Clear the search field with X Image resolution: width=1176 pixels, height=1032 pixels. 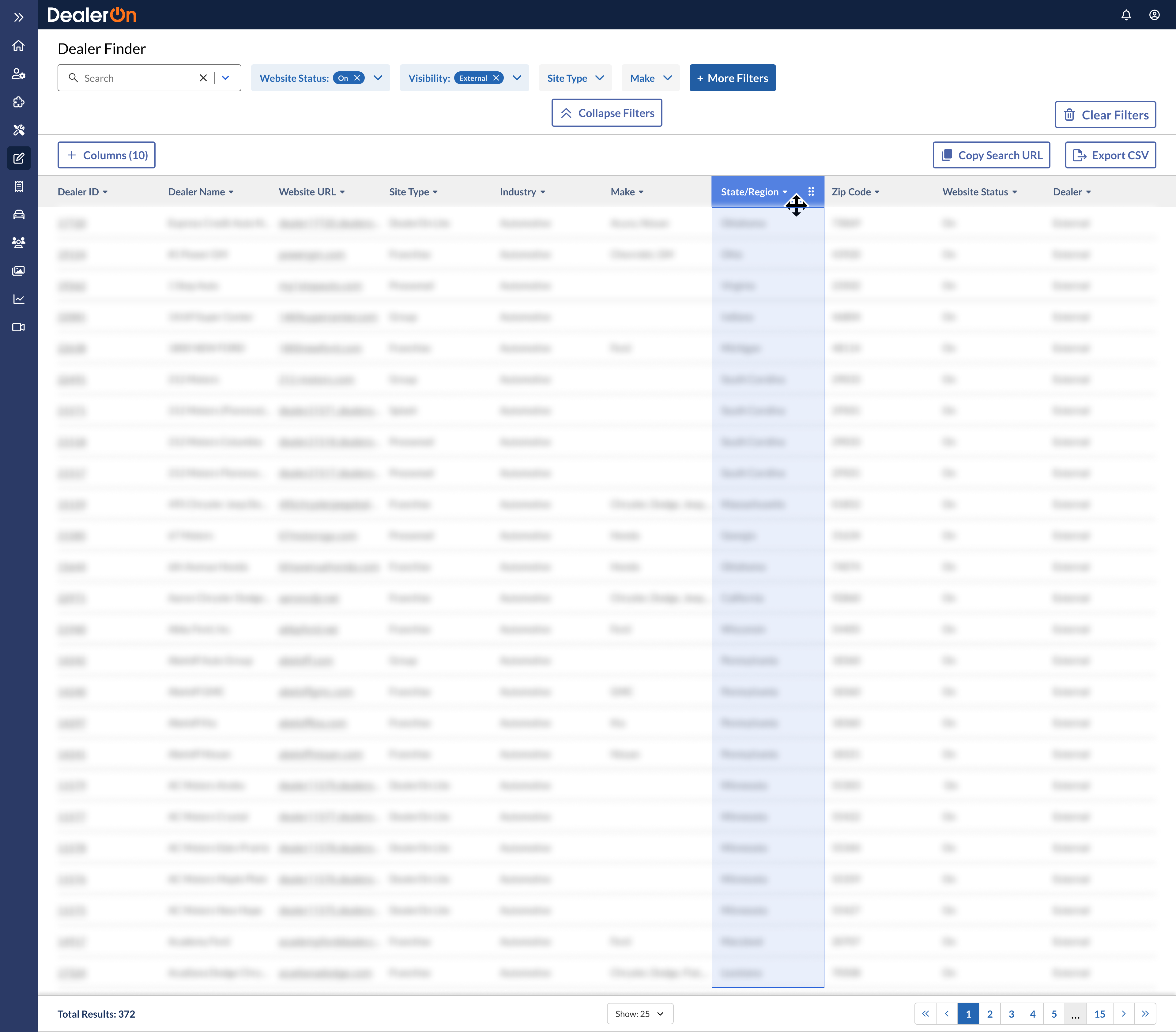(203, 78)
